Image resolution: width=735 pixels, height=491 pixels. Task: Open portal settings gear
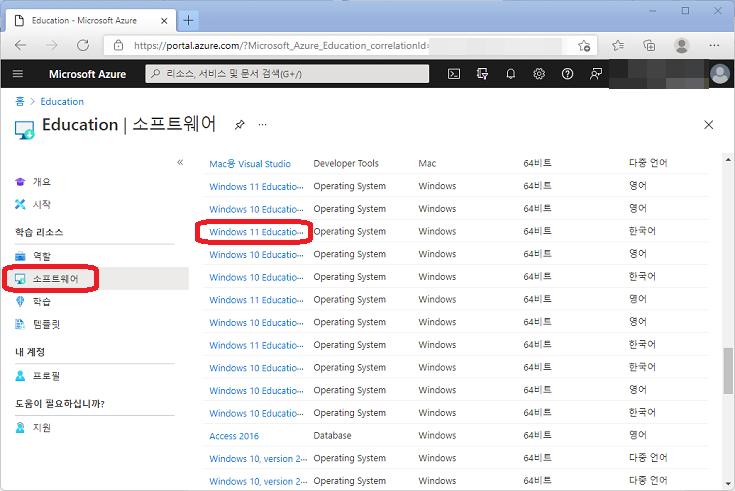[539, 74]
